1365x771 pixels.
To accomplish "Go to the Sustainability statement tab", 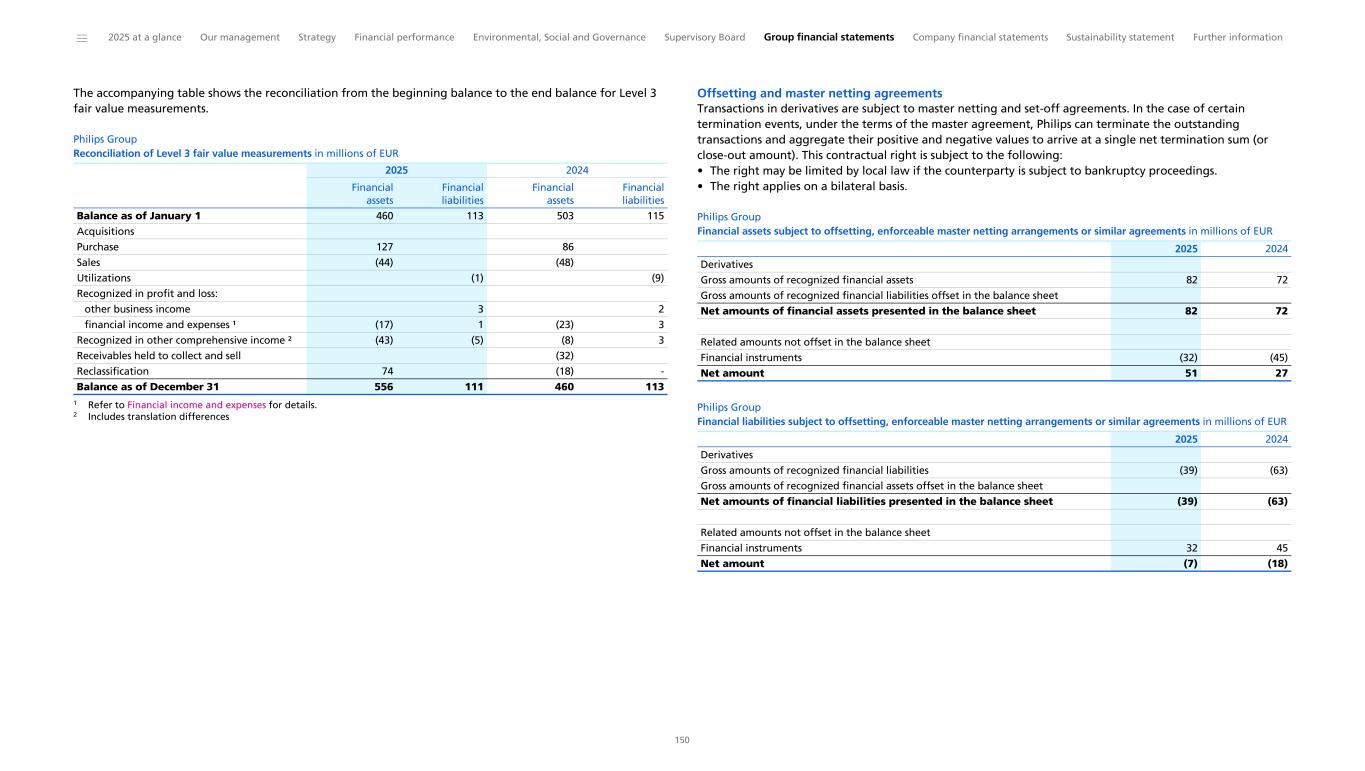I will pyautogui.click(x=1120, y=37).
